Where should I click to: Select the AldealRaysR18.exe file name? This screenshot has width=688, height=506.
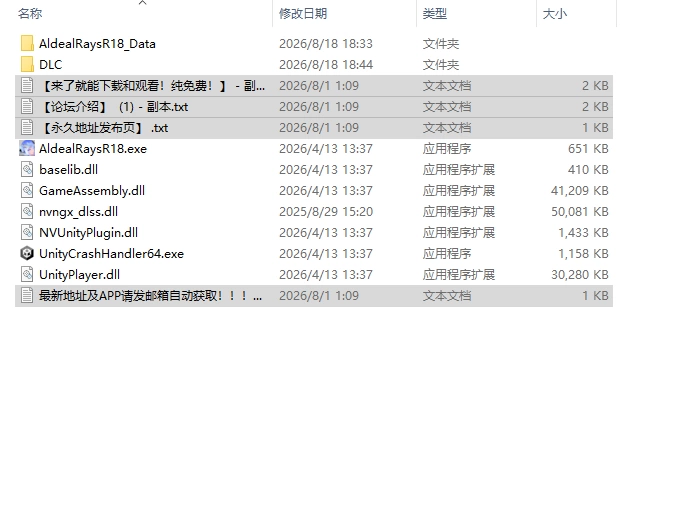pyautogui.click(x=93, y=149)
